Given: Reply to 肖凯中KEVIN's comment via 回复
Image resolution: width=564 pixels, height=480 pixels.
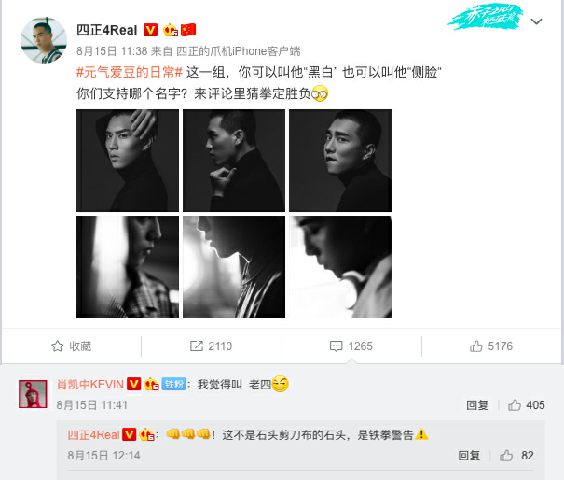Looking at the screenshot, I should (x=477, y=405).
